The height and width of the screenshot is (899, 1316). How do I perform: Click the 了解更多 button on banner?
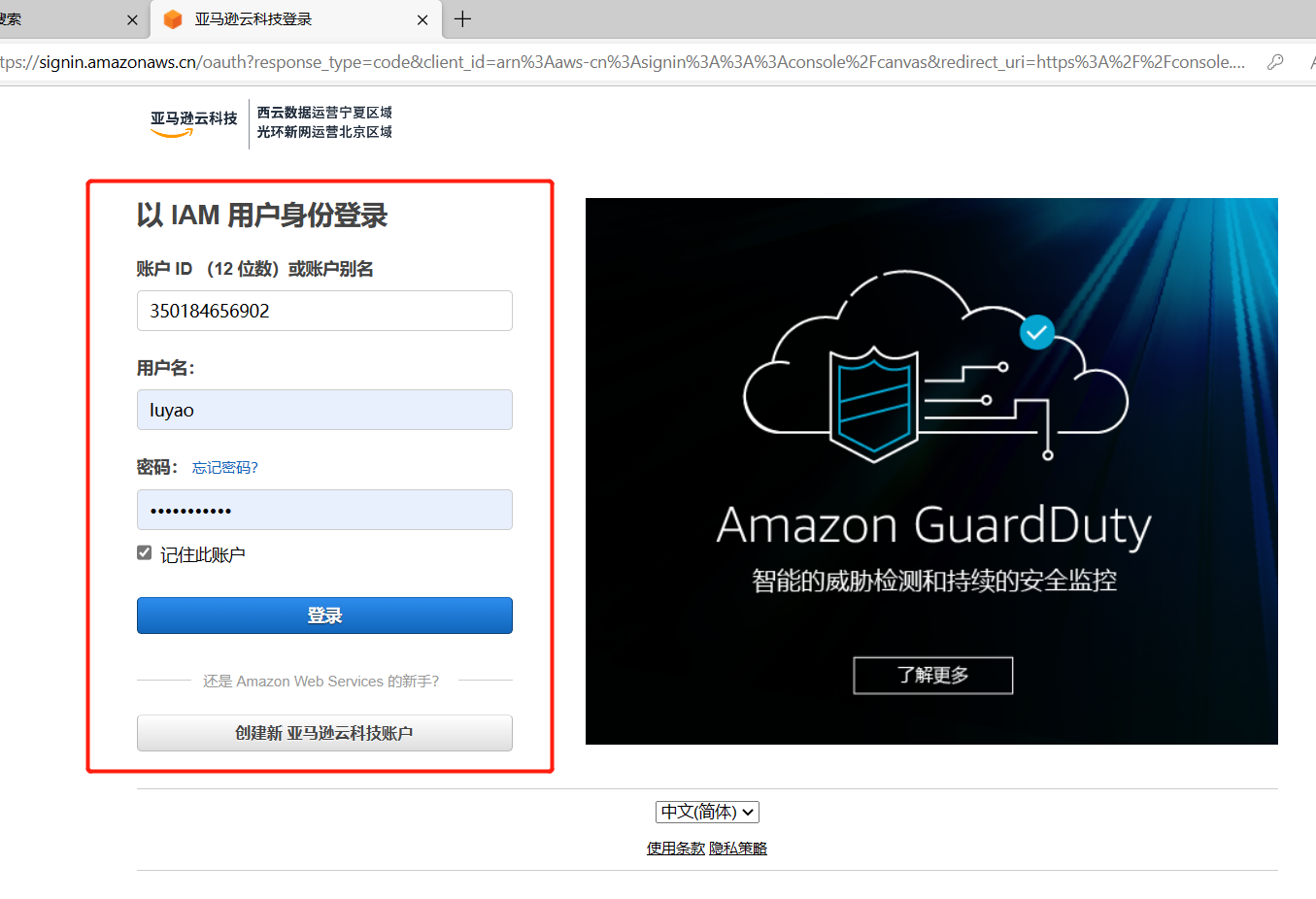933,676
